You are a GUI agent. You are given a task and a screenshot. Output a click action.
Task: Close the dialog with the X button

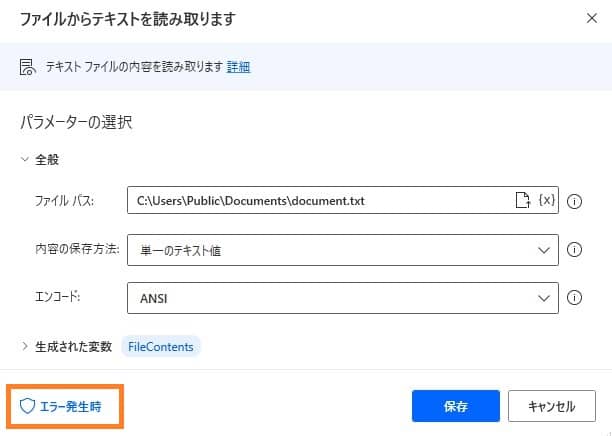pyautogui.click(x=584, y=19)
